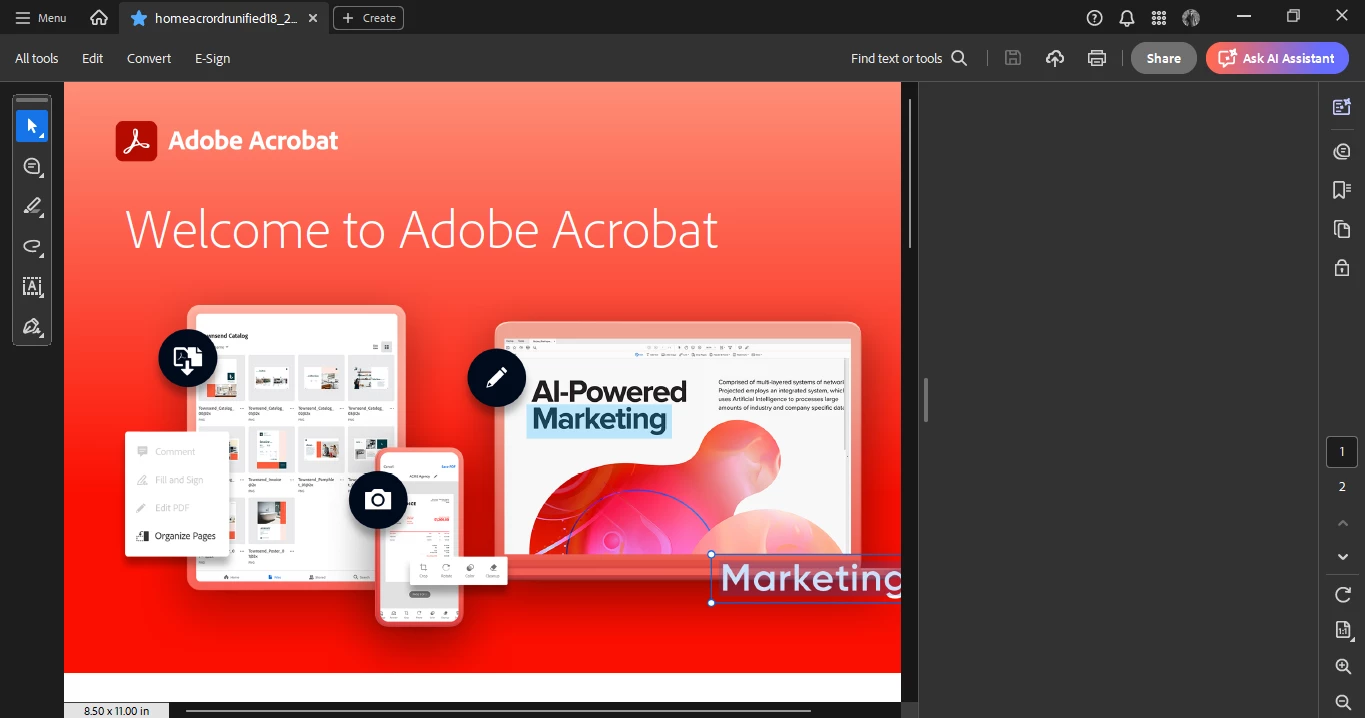Open the Page thumbnails panel
Image resolution: width=1365 pixels, height=718 pixels.
tap(1342, 229)
